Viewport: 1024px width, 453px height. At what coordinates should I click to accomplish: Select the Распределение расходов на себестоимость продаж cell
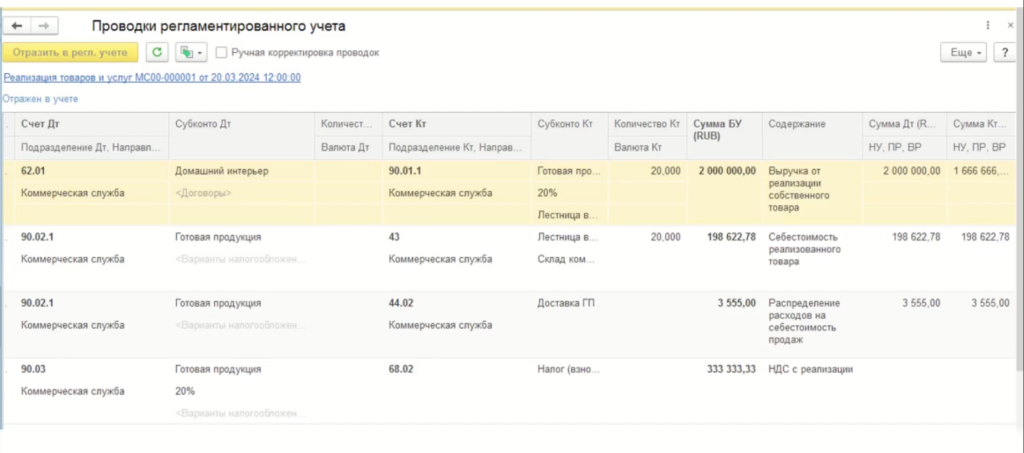point(812,322)
